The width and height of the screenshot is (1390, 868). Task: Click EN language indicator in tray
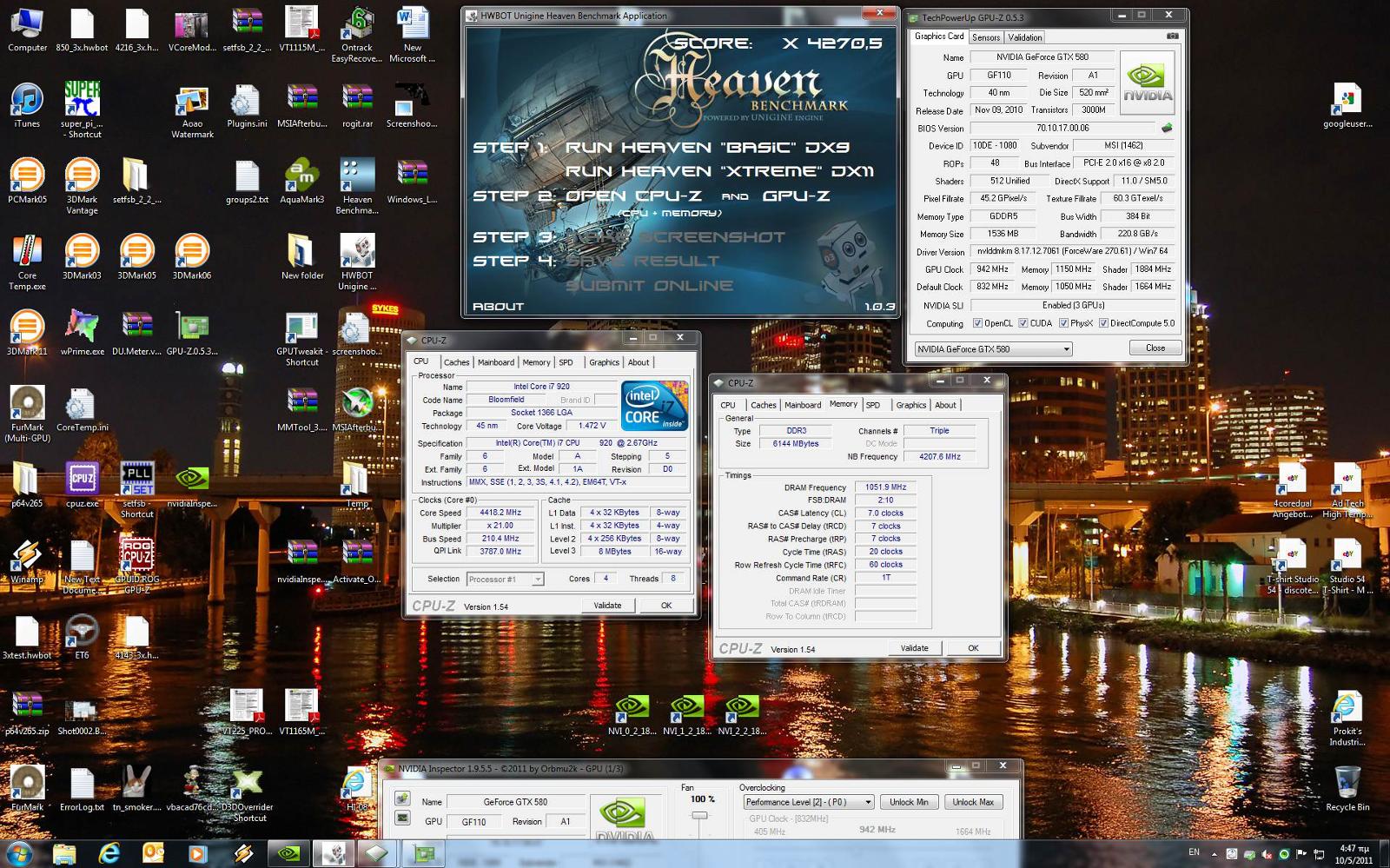(1194, 853)
